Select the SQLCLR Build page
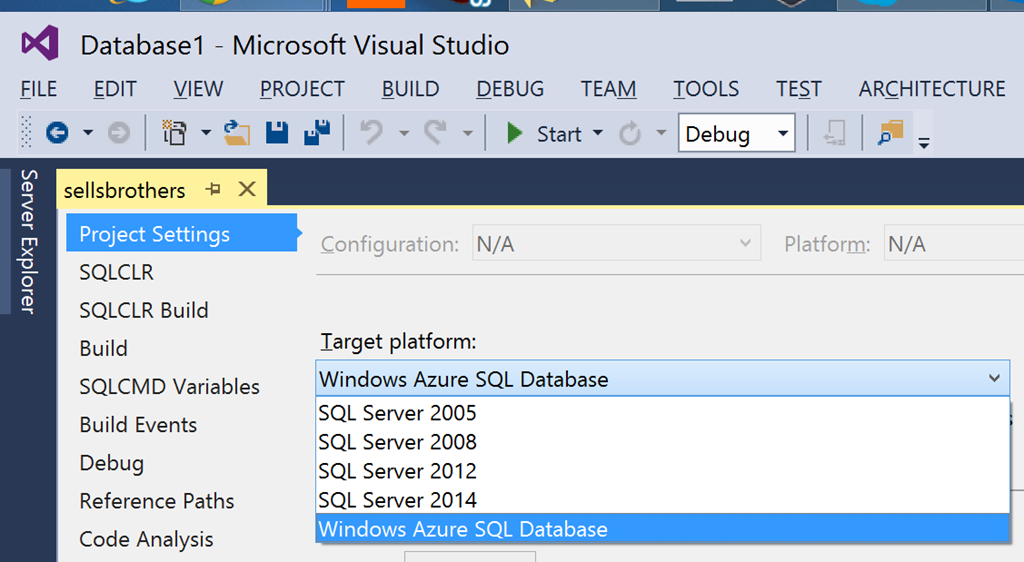This screenshot has height=562, width=1024. pyautogui.click(x=144, y=310)
